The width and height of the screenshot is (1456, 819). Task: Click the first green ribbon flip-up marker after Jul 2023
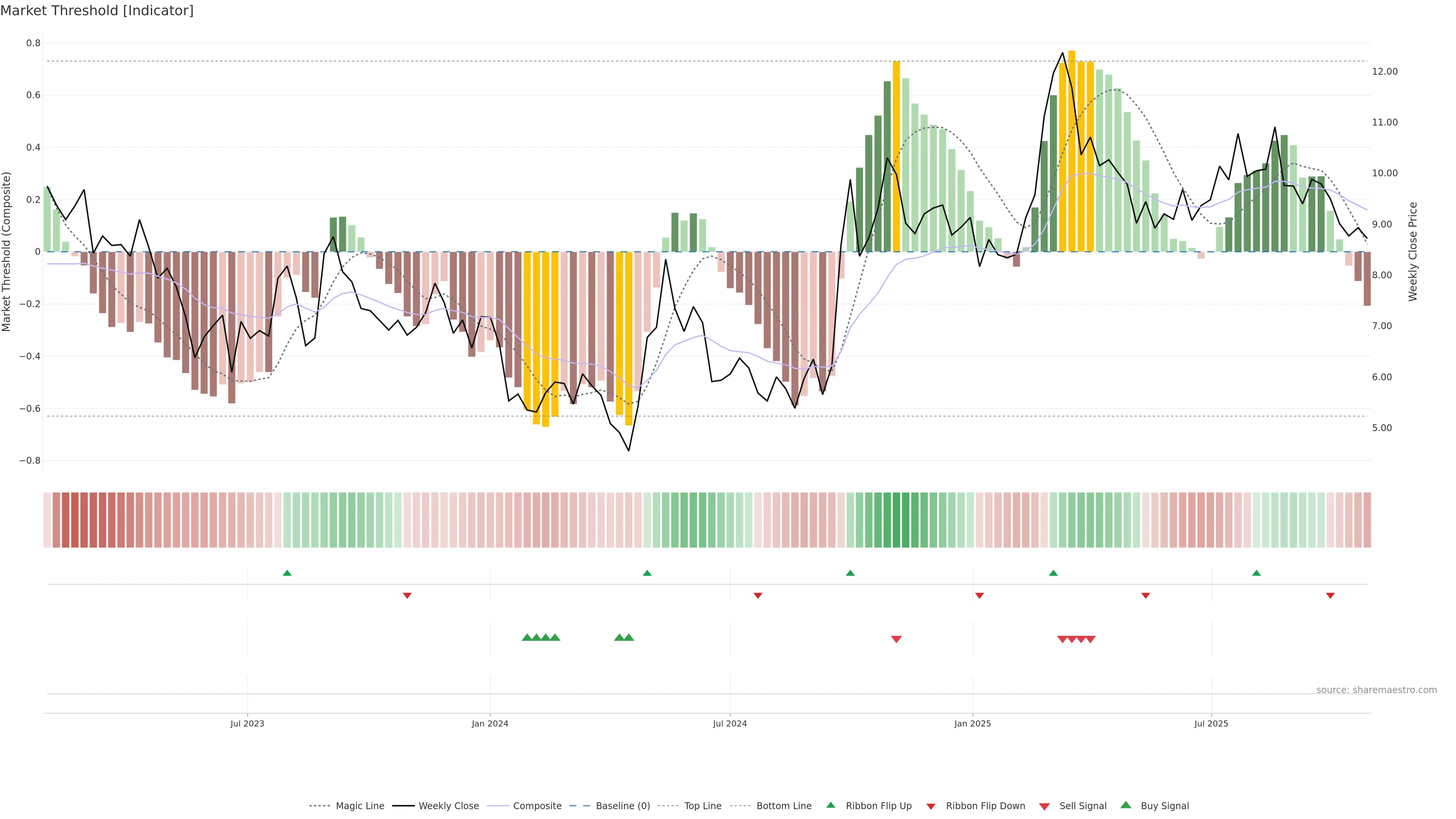pyautogui.click(x=287, y=573)
